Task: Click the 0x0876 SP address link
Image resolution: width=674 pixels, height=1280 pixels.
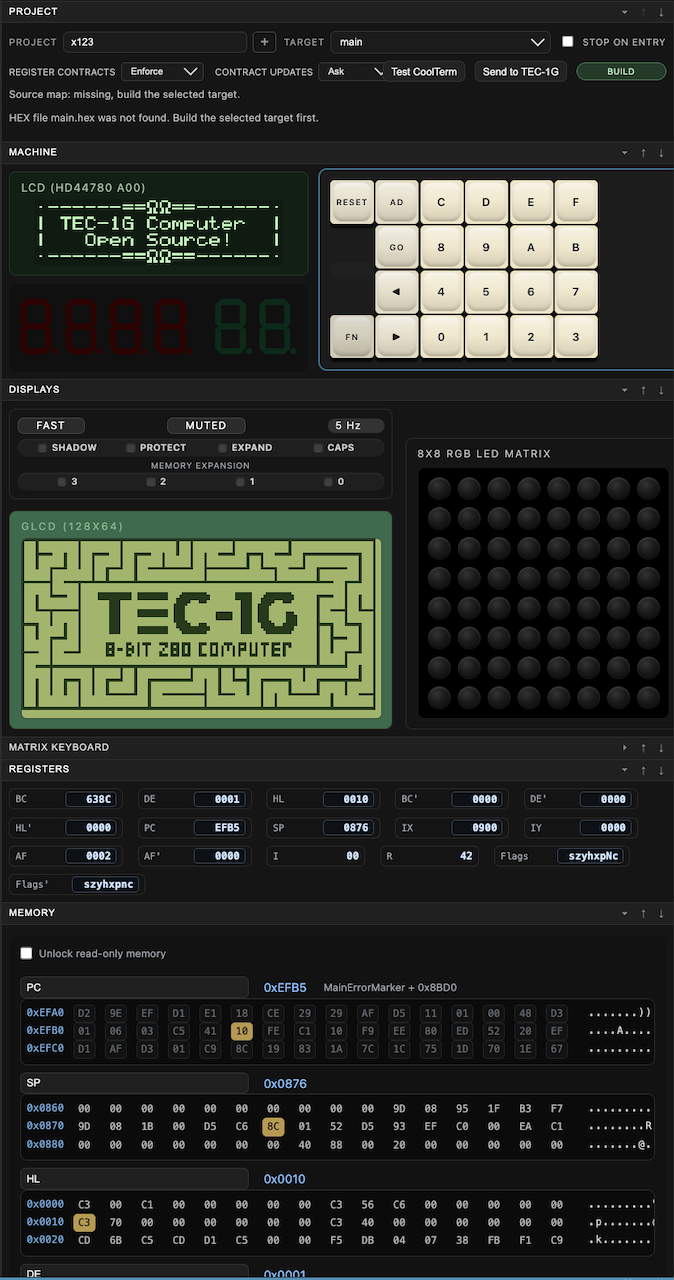Action: 285,1083
